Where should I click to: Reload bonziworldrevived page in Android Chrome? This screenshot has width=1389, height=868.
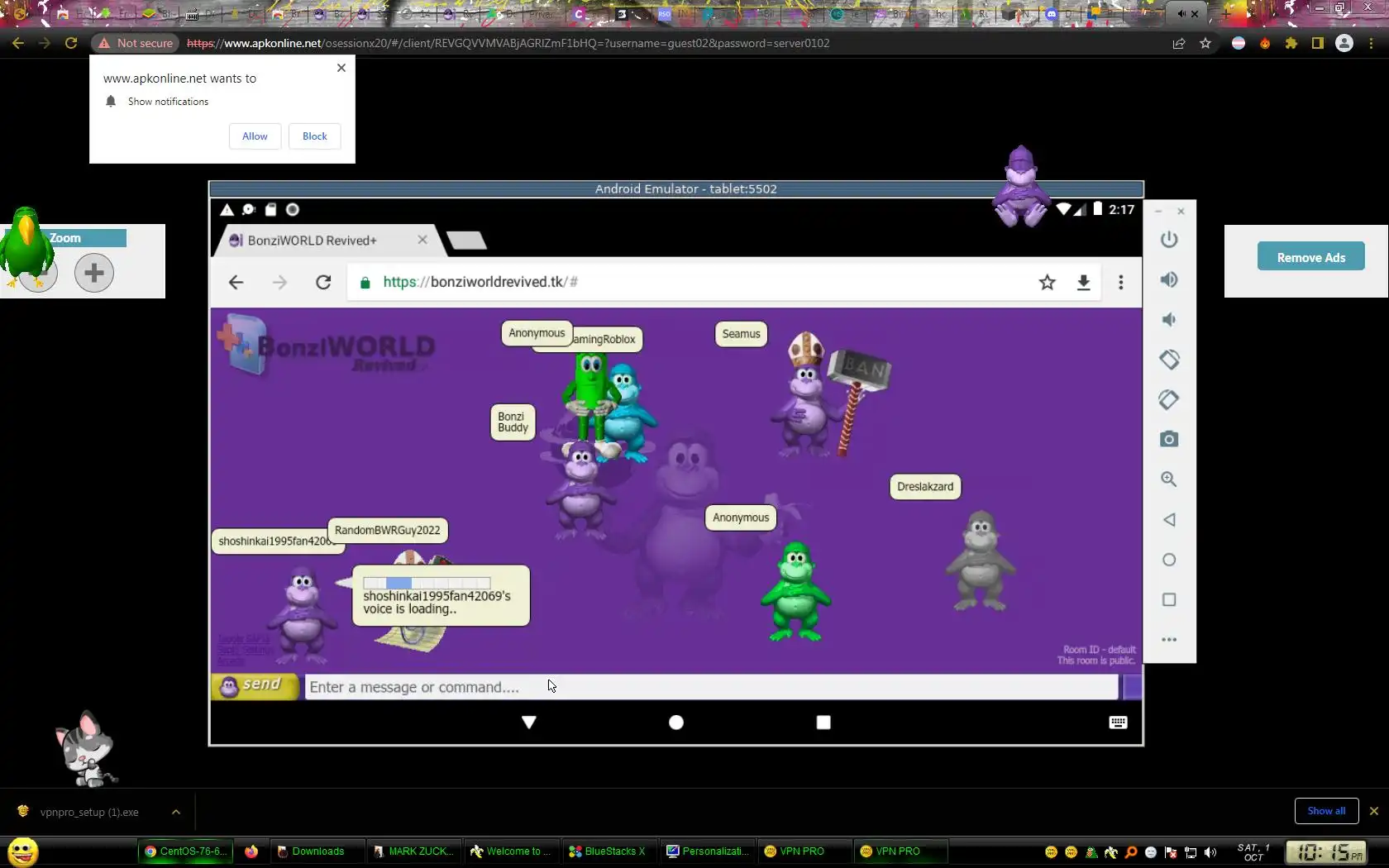click(x=323, y=283)
